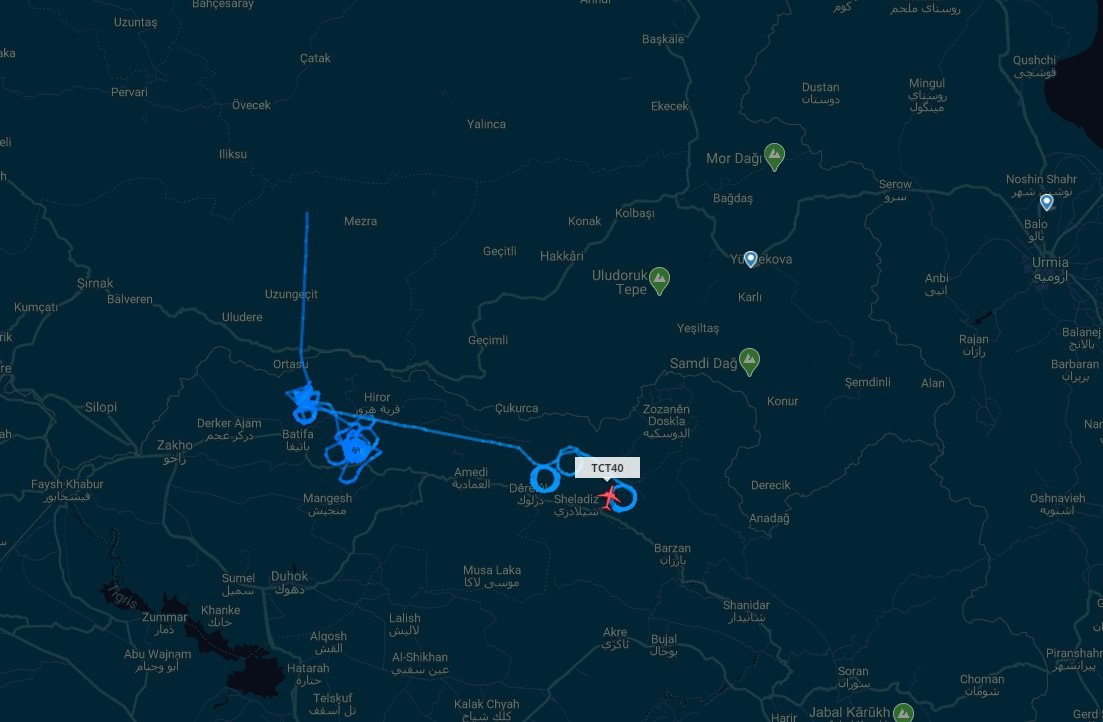Image resolution: width=1103 pixels, height=722 pixels.
Task: Click the Şemdinli town label
Action: click(867, 382)
